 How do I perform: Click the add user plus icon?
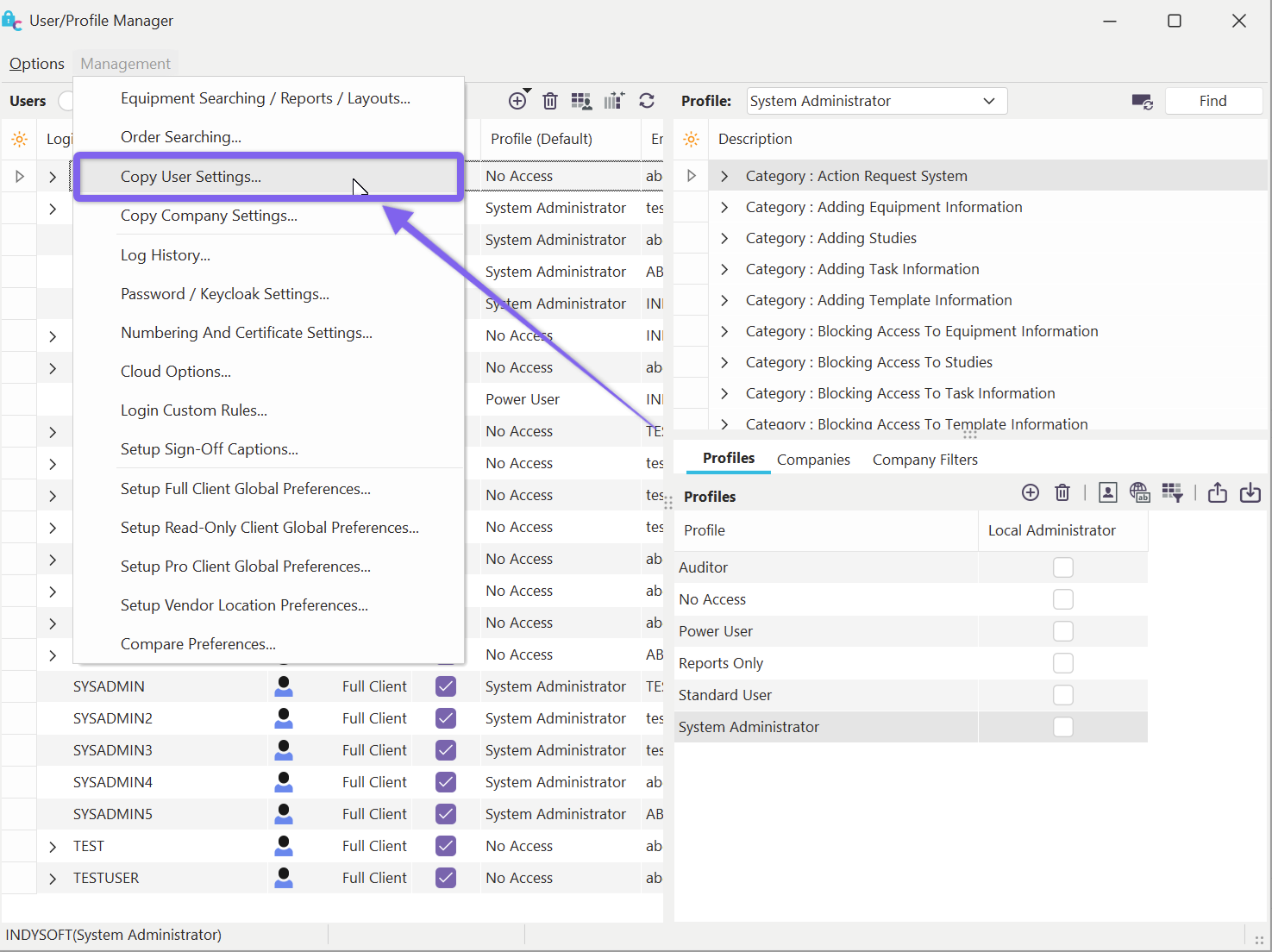pyautogui.click(x=517, y=101)
